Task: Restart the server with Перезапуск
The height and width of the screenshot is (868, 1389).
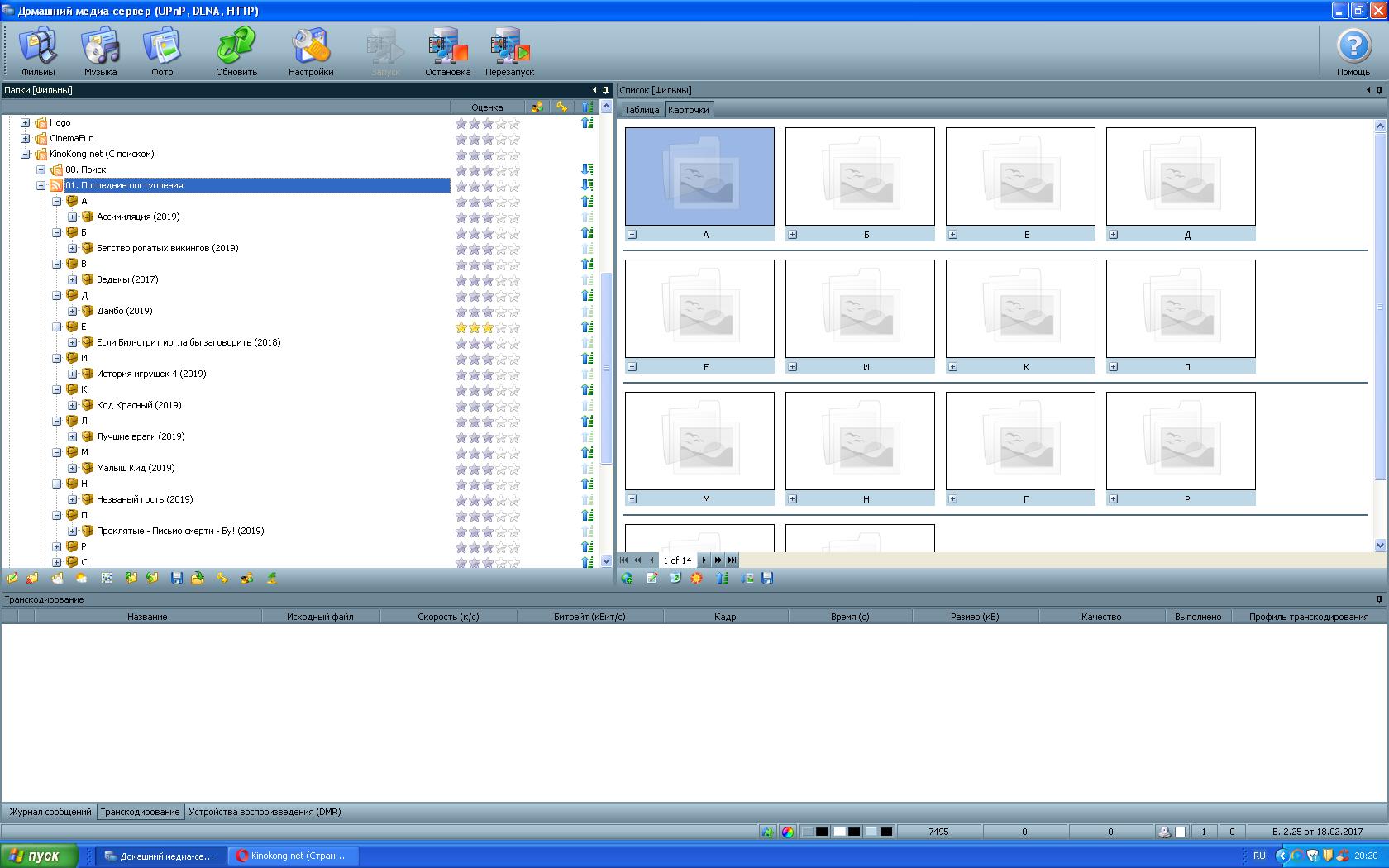Action: coord(509,51)
